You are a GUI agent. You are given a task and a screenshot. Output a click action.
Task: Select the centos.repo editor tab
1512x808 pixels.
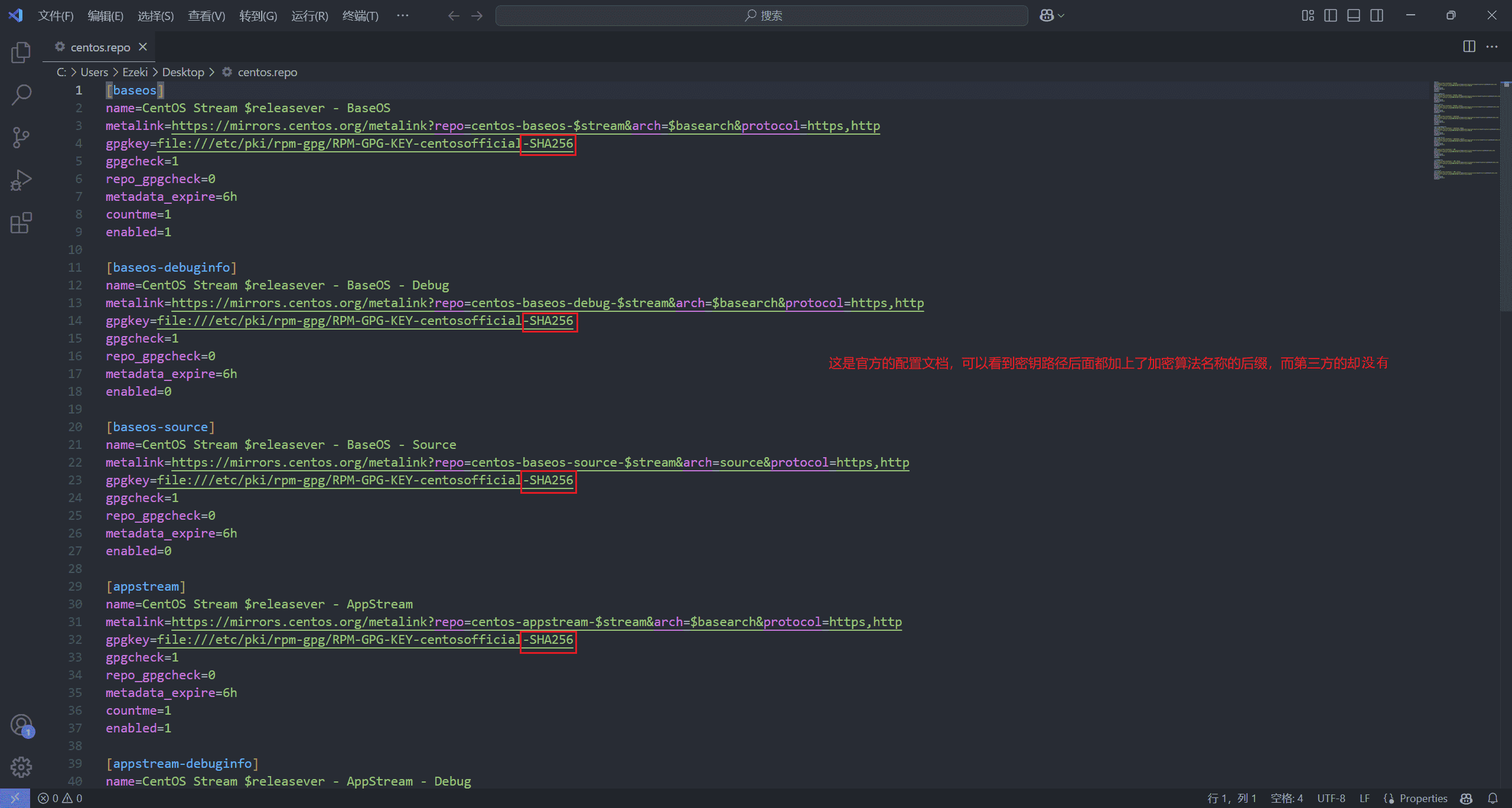(99, 47)
